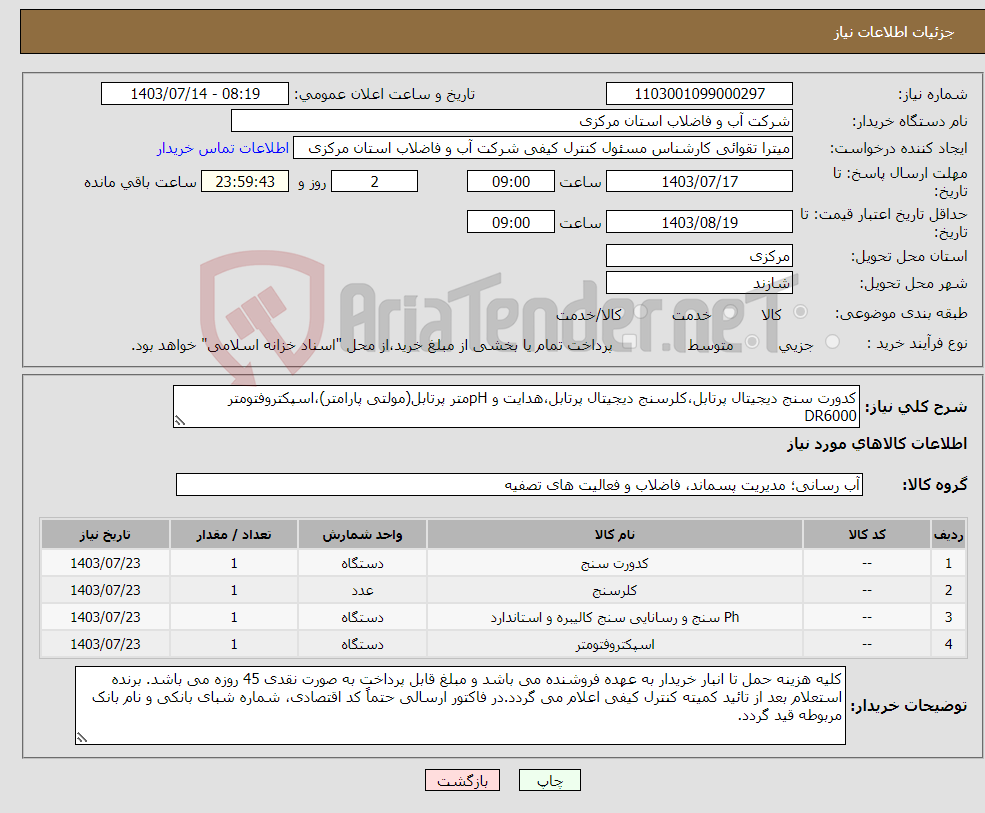Click the price validity date 1403/08/19

(699, 222)
